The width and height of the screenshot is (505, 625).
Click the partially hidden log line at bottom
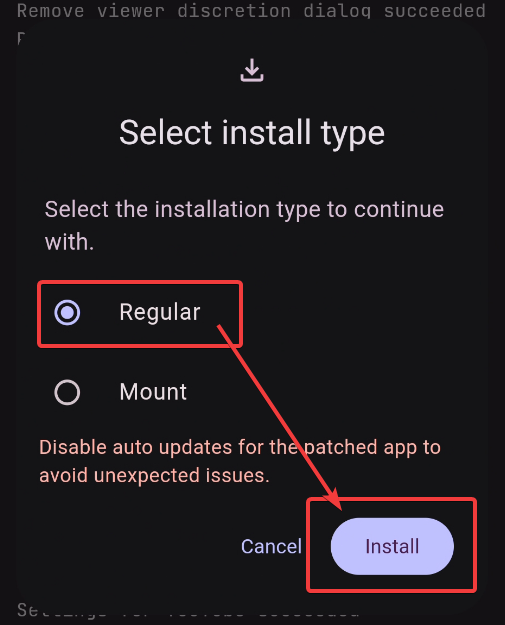[x=188, y=611]
